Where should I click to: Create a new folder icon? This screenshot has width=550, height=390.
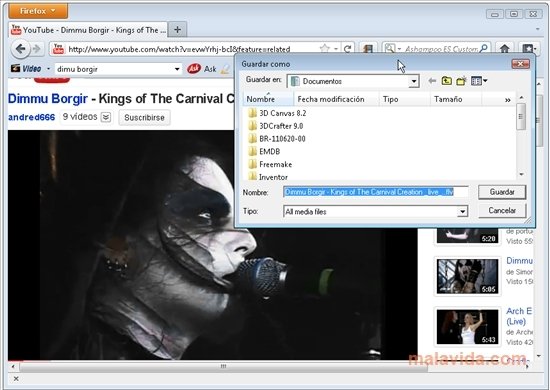coord(461,81)
